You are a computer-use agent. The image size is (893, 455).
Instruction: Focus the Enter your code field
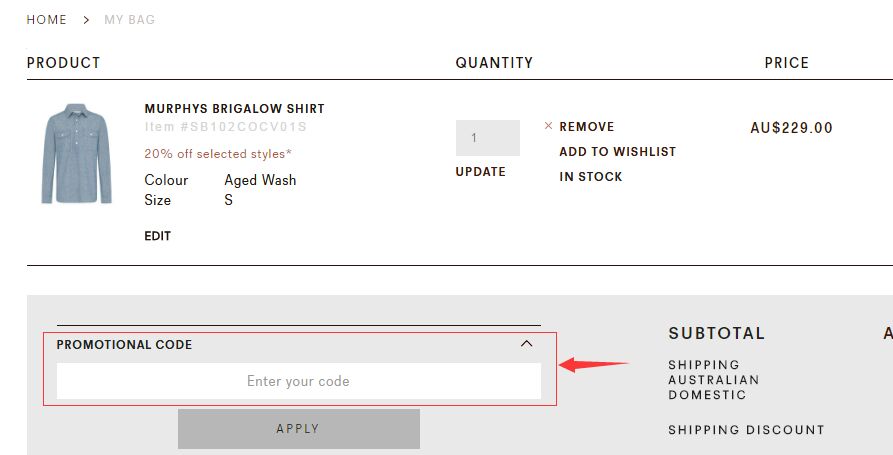coord(298,381)
